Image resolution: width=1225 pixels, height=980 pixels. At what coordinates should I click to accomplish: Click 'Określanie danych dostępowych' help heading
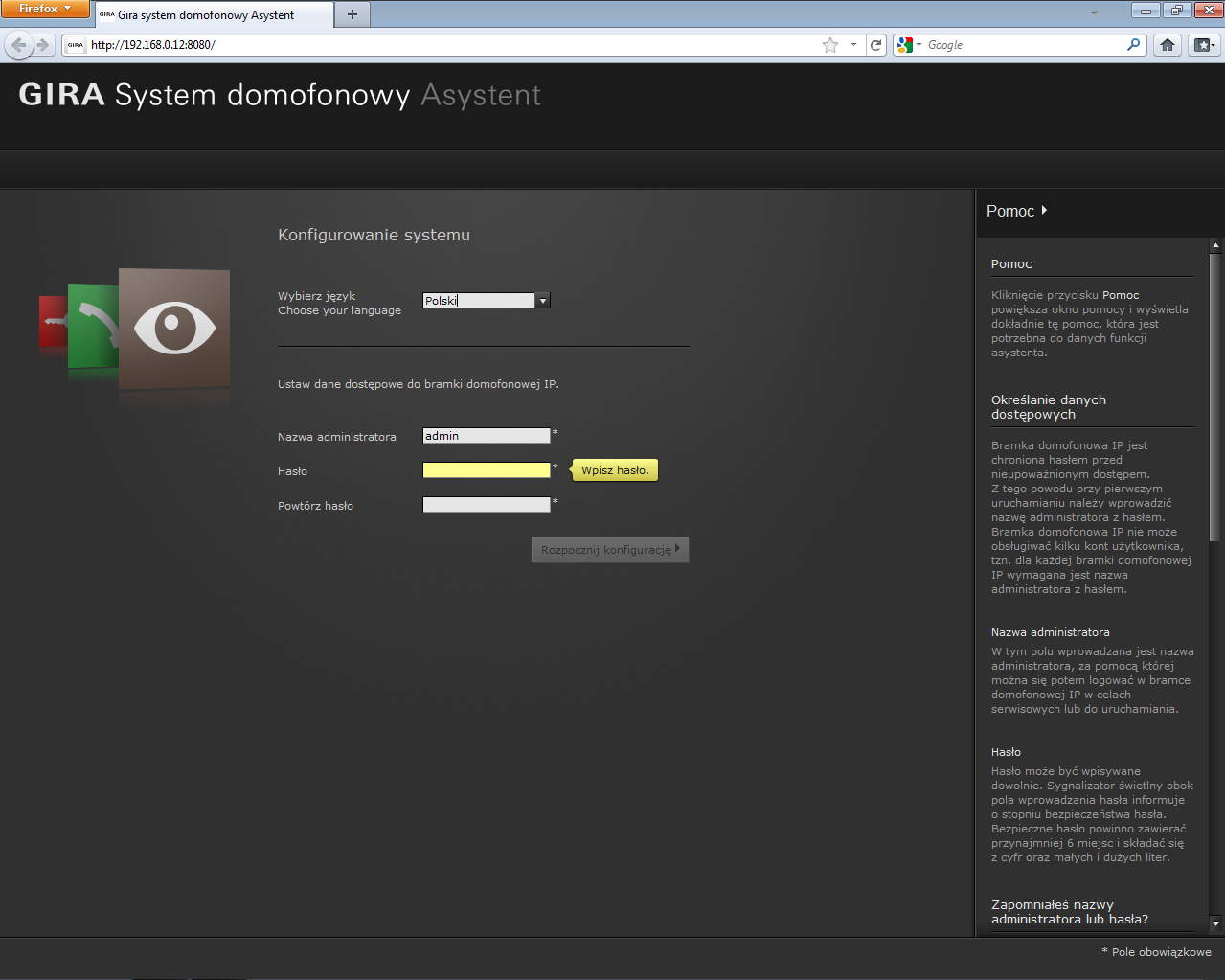coord(1049,407)
